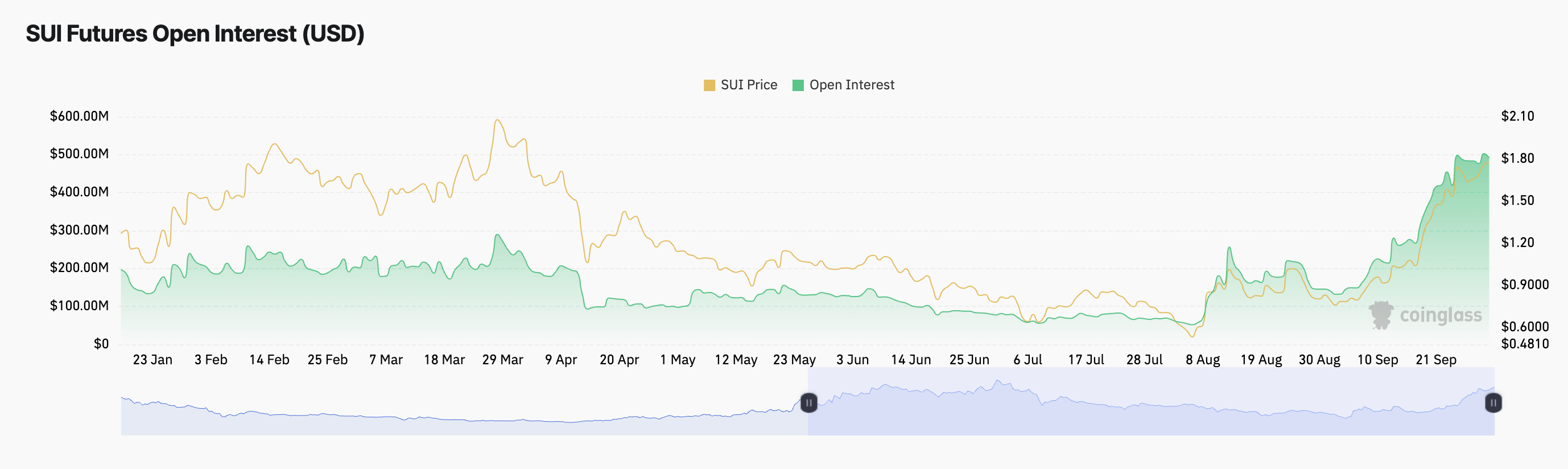Grab the right range slider handle

pyautogui.click(x=1493, y=402)
